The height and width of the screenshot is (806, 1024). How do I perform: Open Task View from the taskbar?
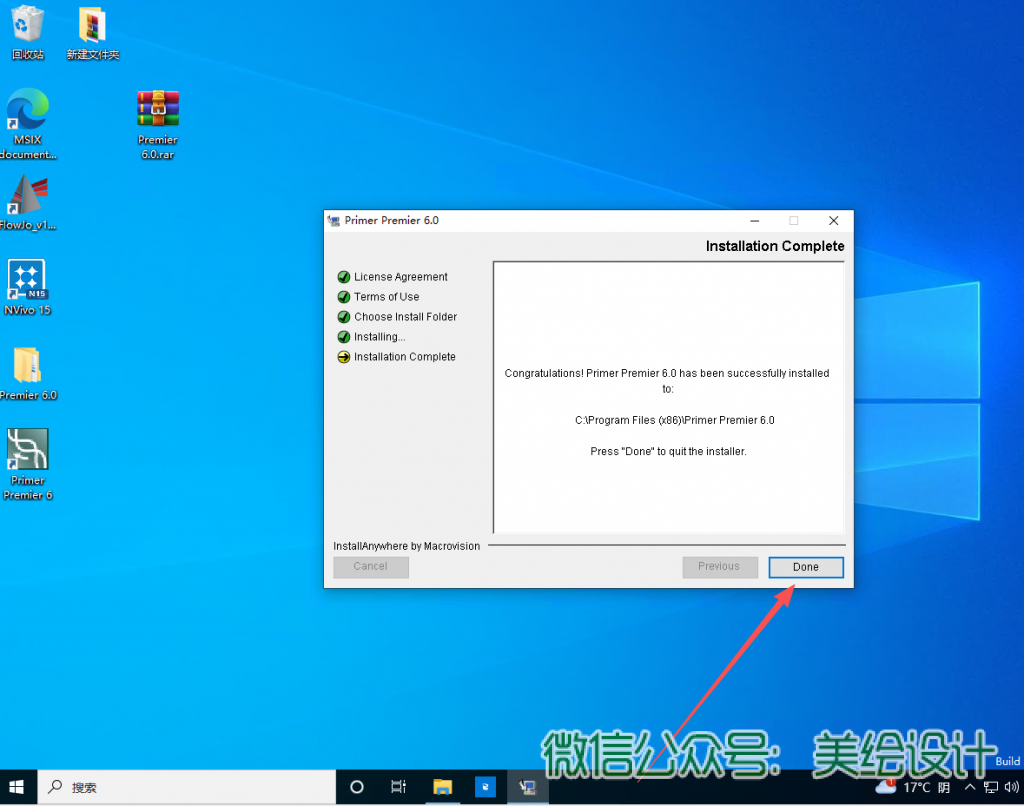(398, 787)
